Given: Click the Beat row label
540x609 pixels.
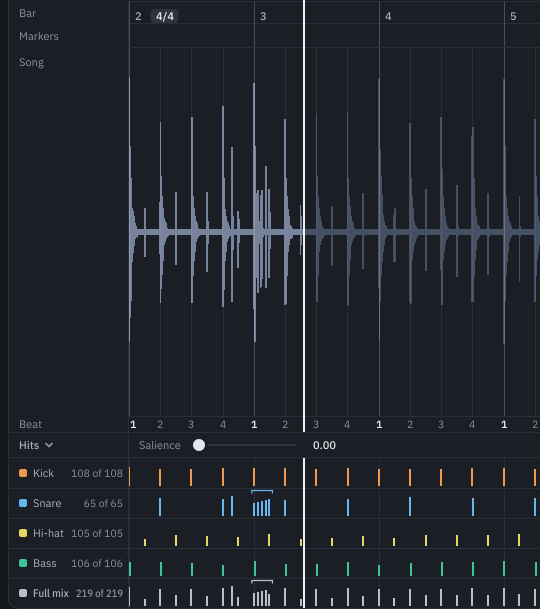Looking at the screenshot, I should coord(30,424).
